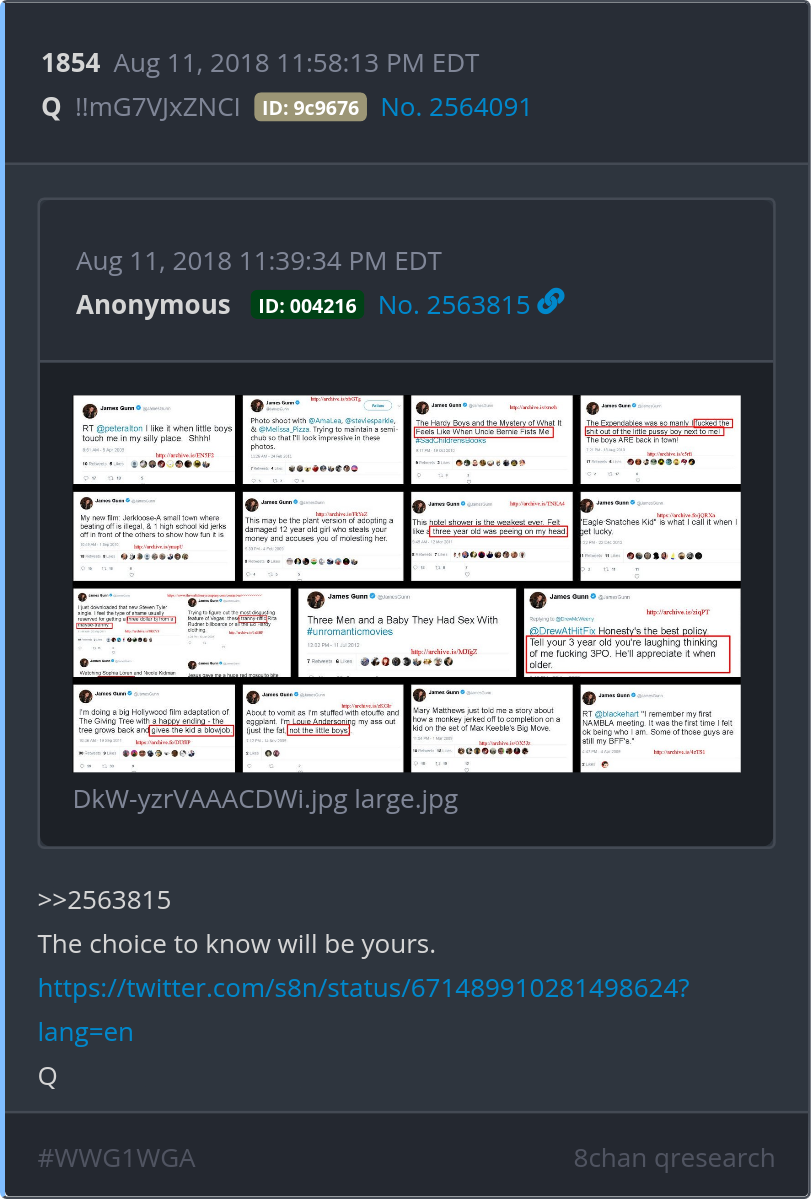Click the Photo shoot tweet mentioning @AmaLea

323,441
